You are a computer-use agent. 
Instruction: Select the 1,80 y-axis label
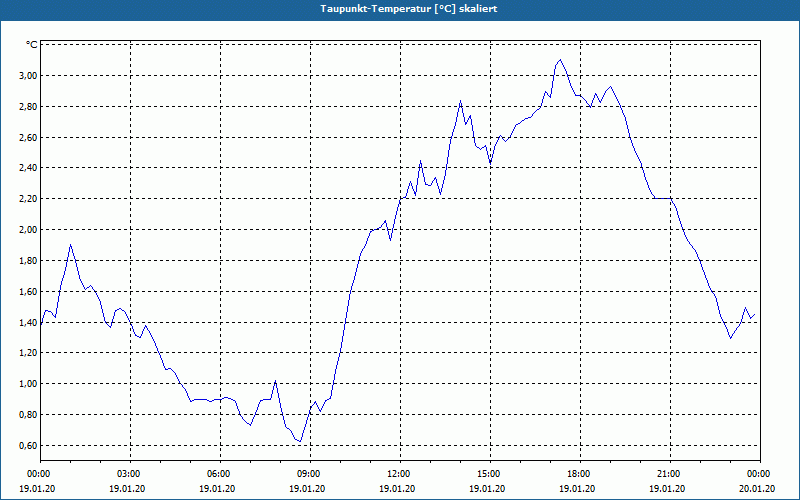[28, 261]
